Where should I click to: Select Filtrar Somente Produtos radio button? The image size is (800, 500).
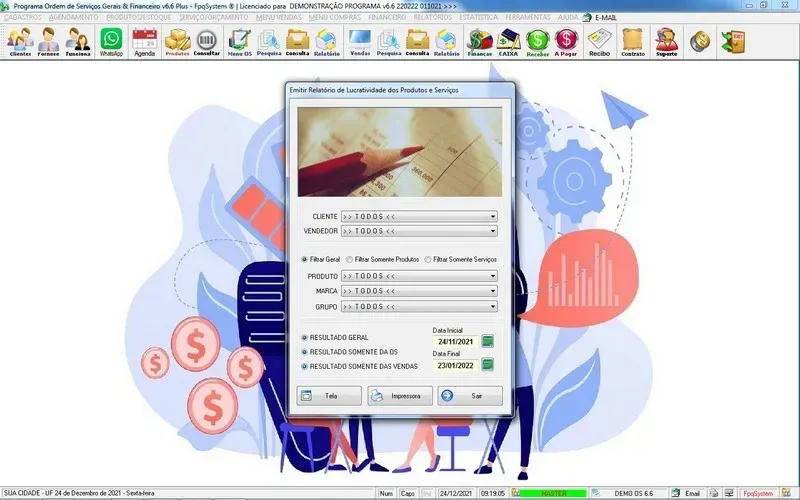click(x=349, y=259)
